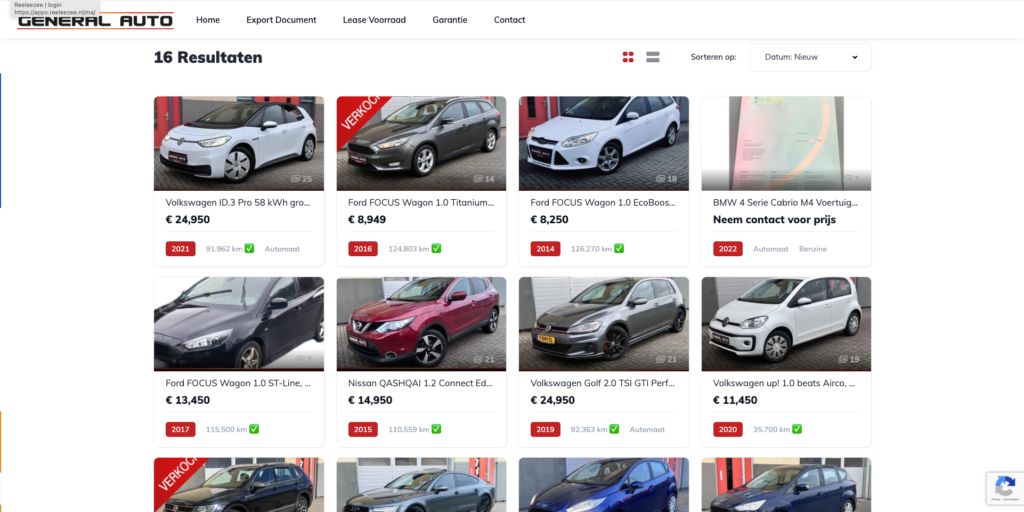This screenshot has width=1024, height=512.
Task: Click green checkmark beside 110.559 km
Action: (x=437, y=429)
